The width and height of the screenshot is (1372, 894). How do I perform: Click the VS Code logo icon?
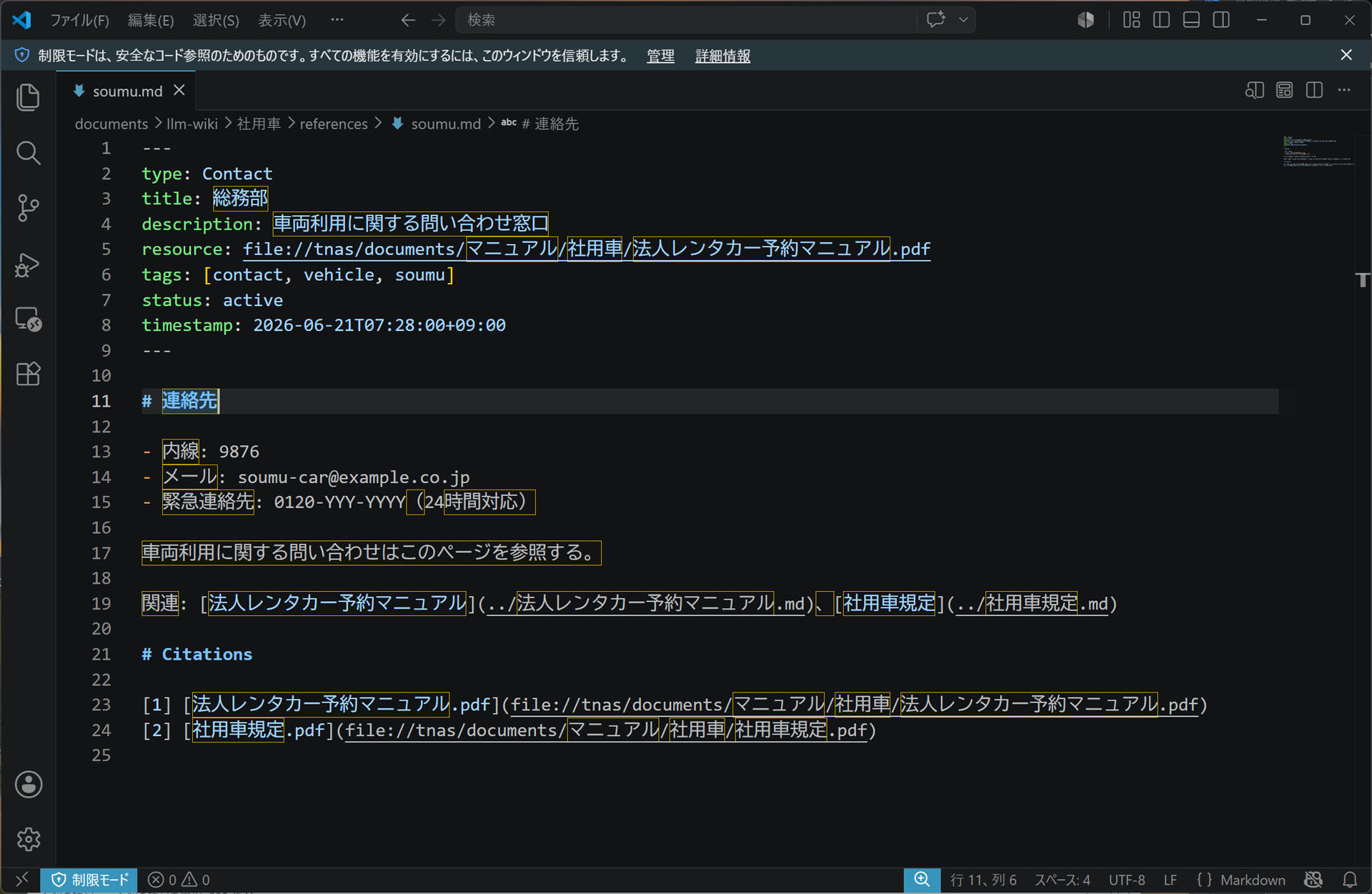pyautogui.click(x=21, y=19)
